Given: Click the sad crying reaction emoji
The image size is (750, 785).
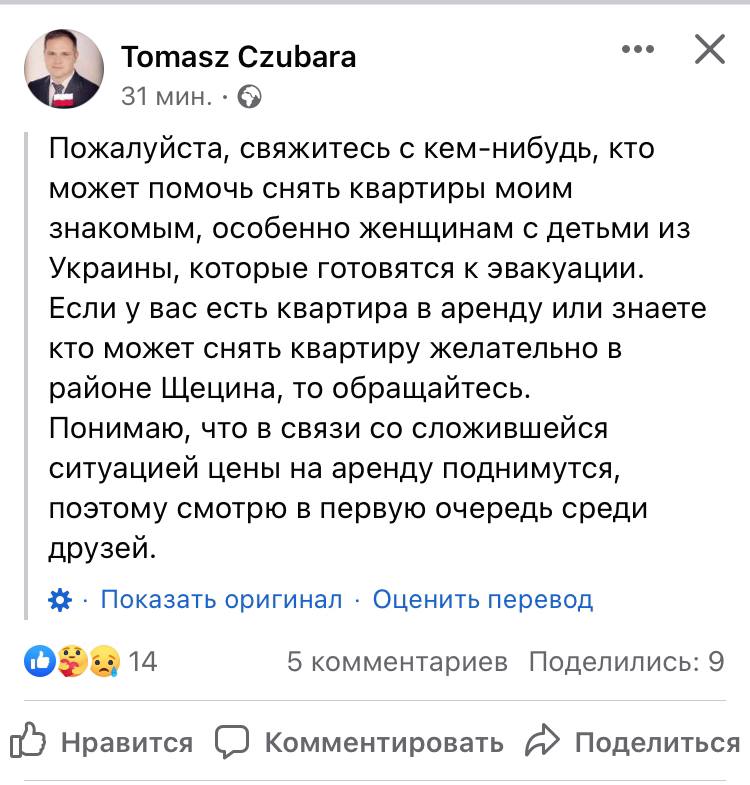Looking at the screenshot, I should [x=104, y=661].
